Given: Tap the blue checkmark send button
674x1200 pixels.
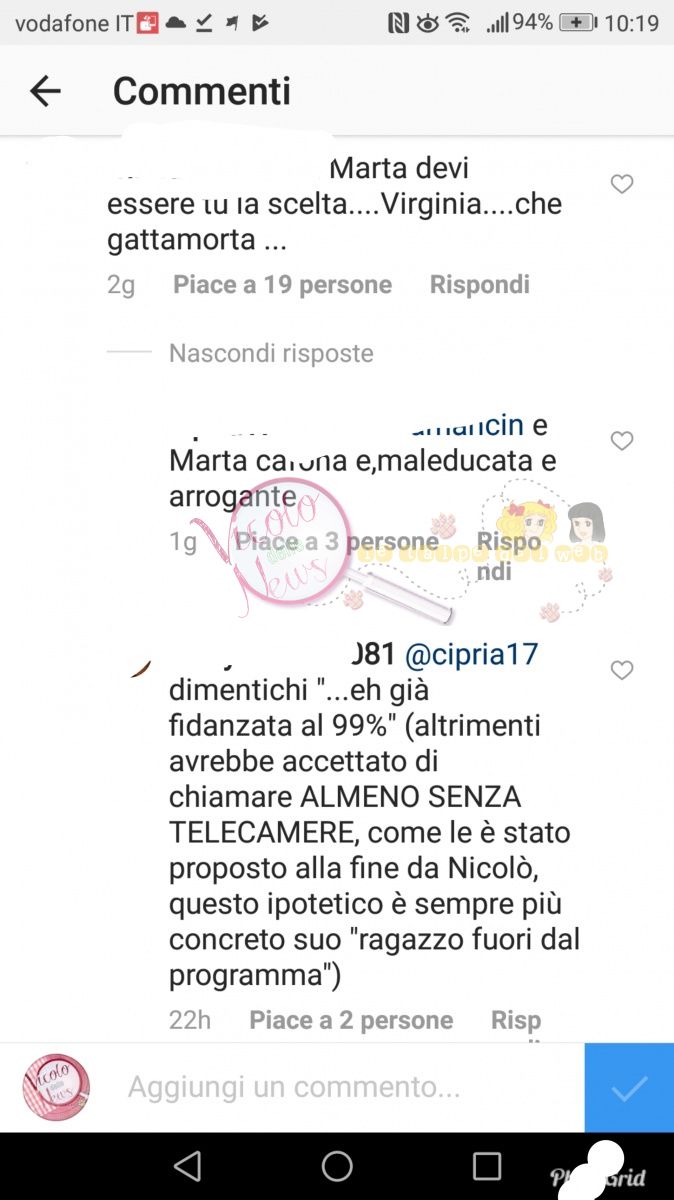Looking at the screenshot, I should coord(629,1087).
